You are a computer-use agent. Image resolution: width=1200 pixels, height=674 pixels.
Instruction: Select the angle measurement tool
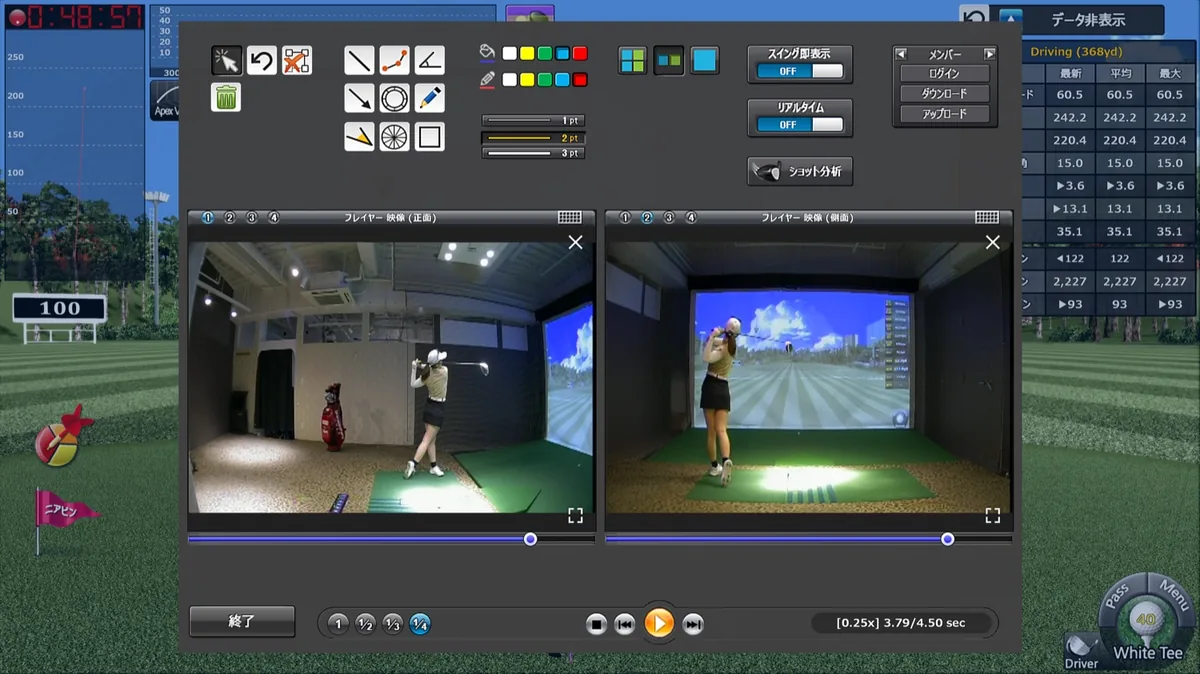tap(430, 60)
